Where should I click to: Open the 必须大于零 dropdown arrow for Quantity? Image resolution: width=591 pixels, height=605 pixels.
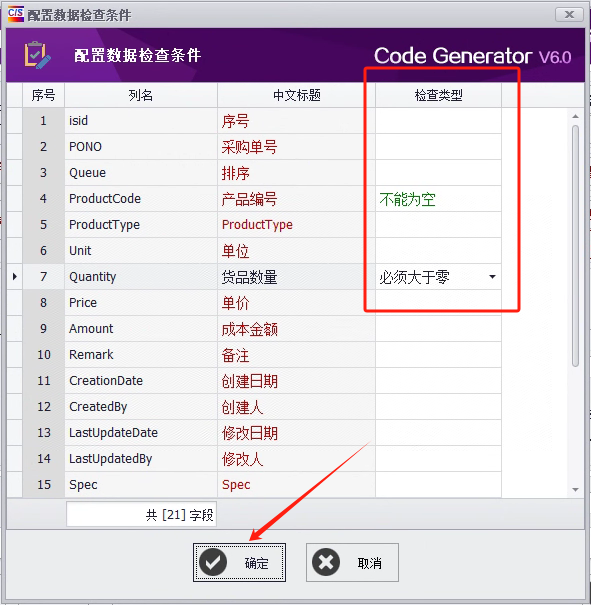coord(492,277)
